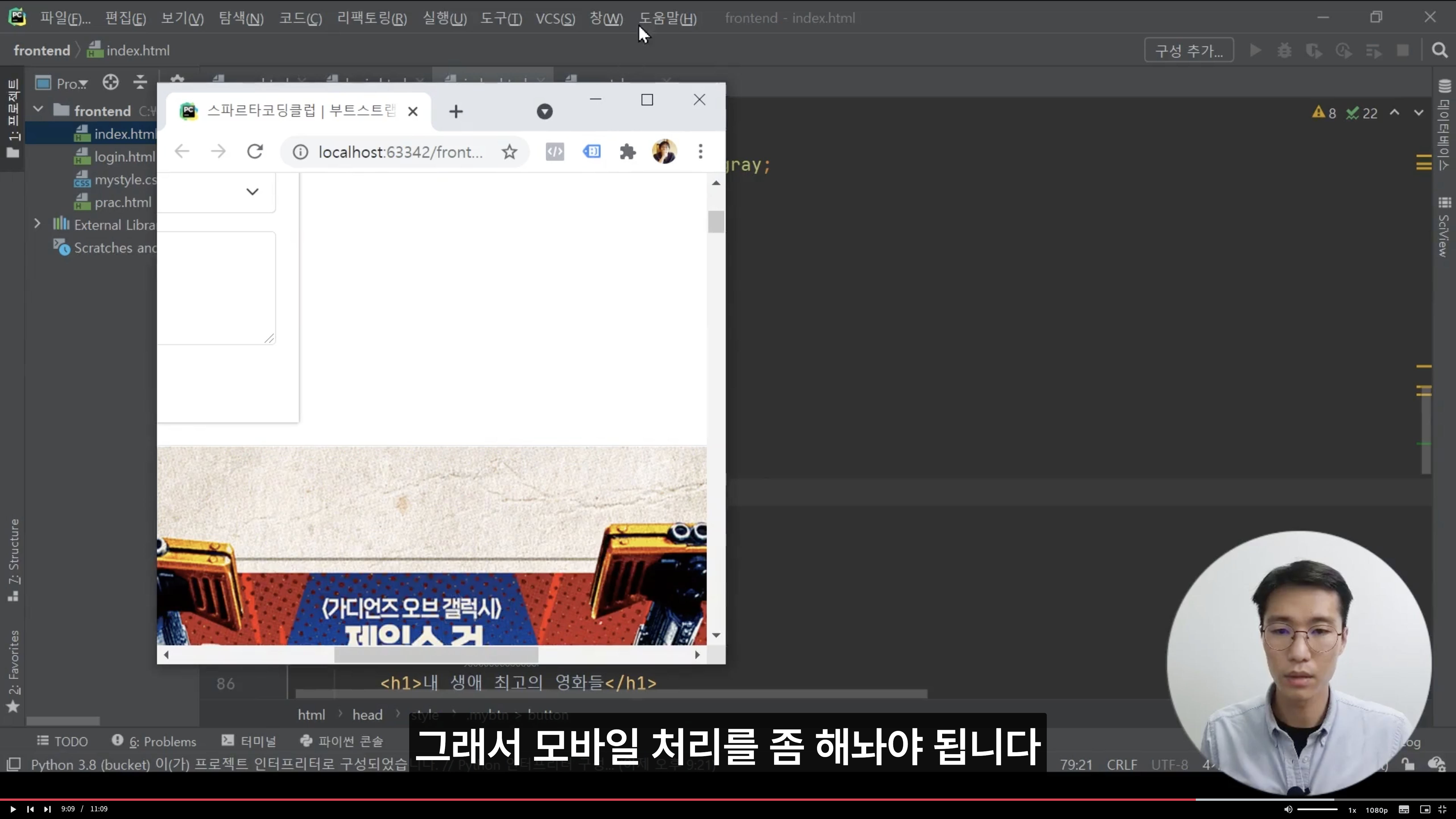The height and width of the screenshot is (819, 1456).
Task: Open the 터미널 tool window
Action: tap(249, 741)
